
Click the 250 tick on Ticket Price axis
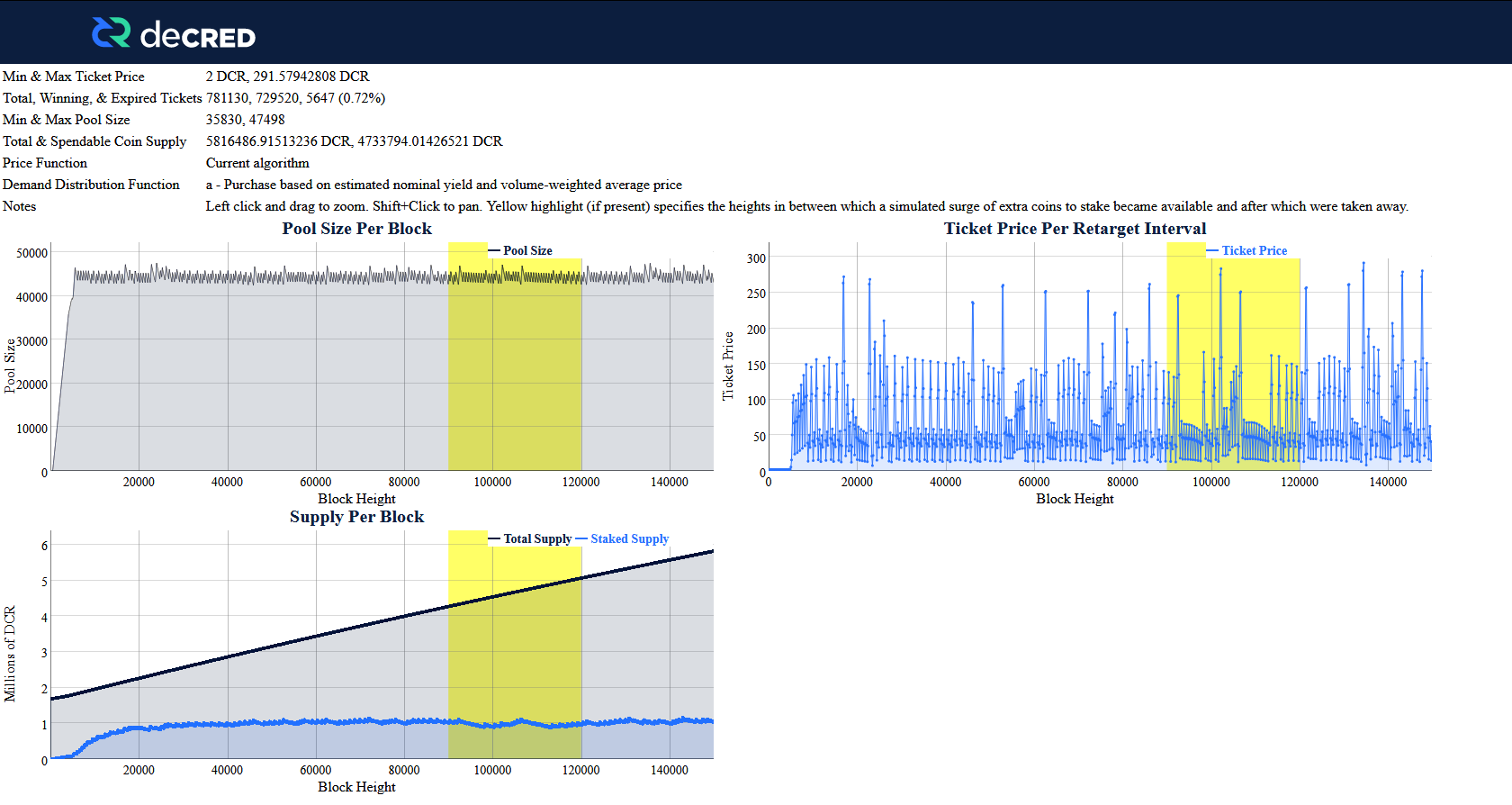pyautogui.click(x=757, y=294)
